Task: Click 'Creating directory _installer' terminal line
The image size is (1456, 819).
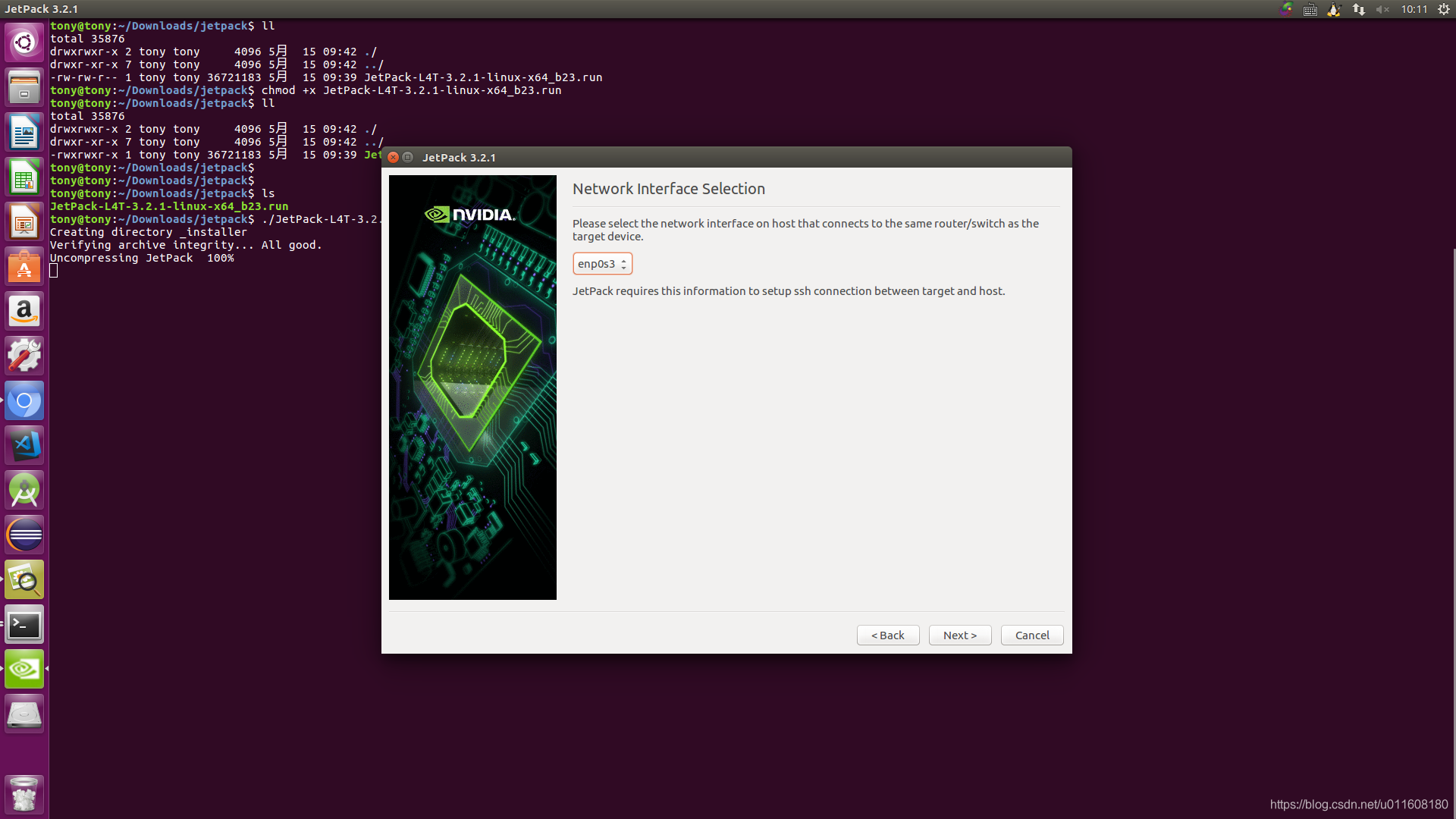Action: 149,232
